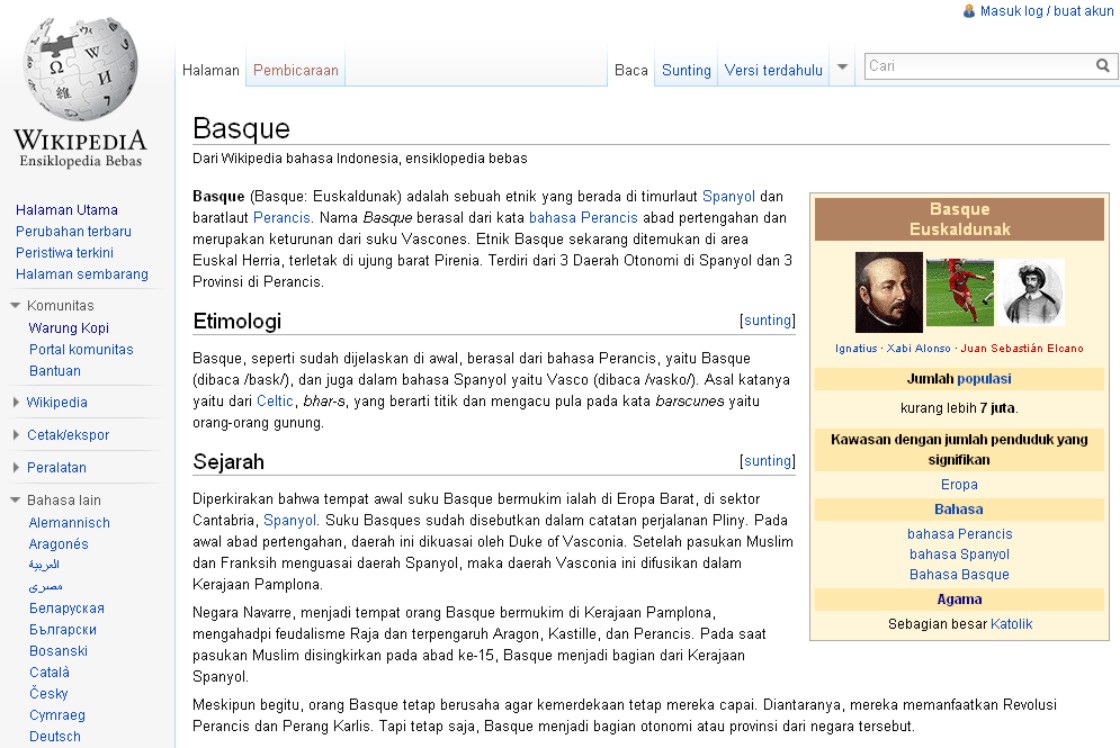
Task: Switch to Беларуская language version
Action: click(66, 608)
